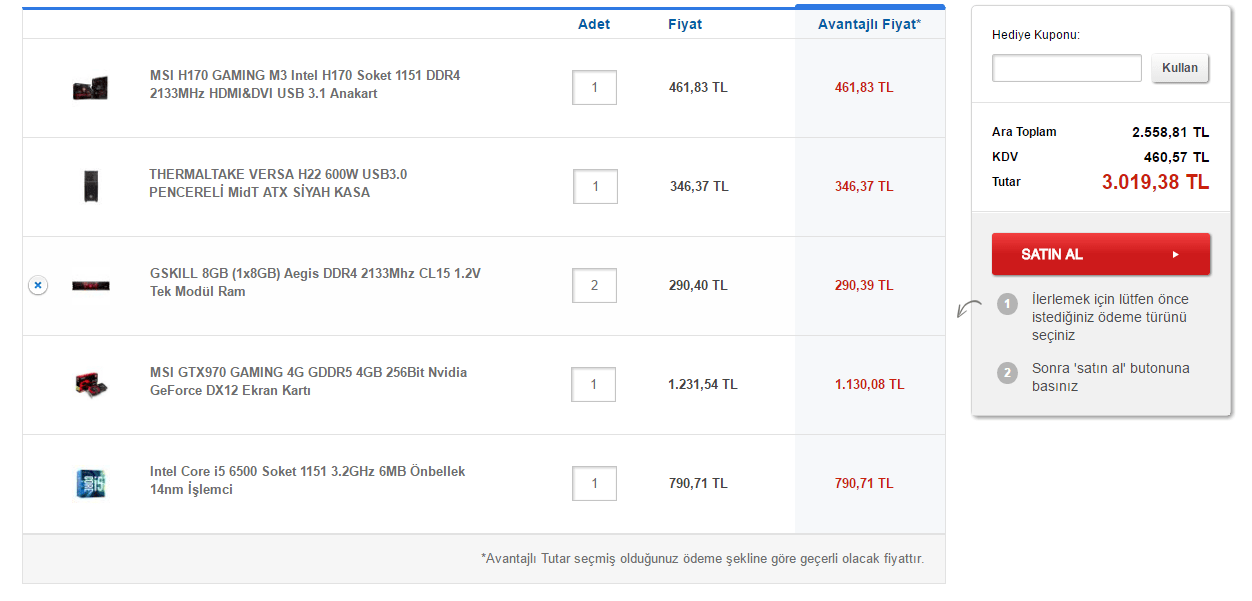Focus the GSKILL RAM quantity box
The width and height of the screenshot is (1252, 601).
tap(594, 286)
